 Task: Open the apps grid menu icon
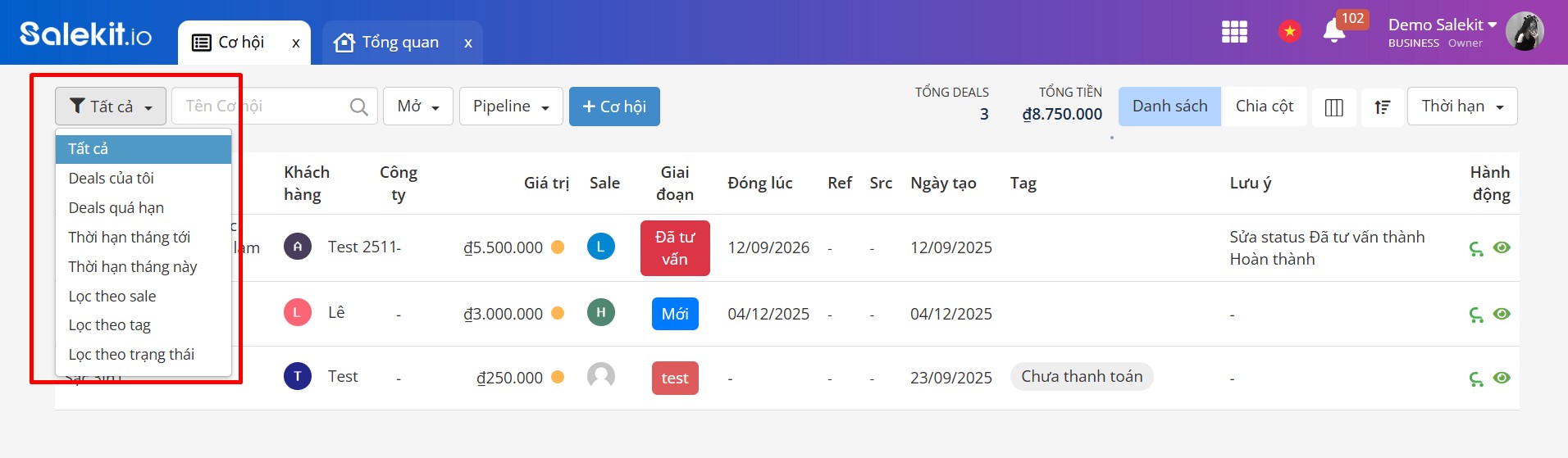click(1234, 32)
